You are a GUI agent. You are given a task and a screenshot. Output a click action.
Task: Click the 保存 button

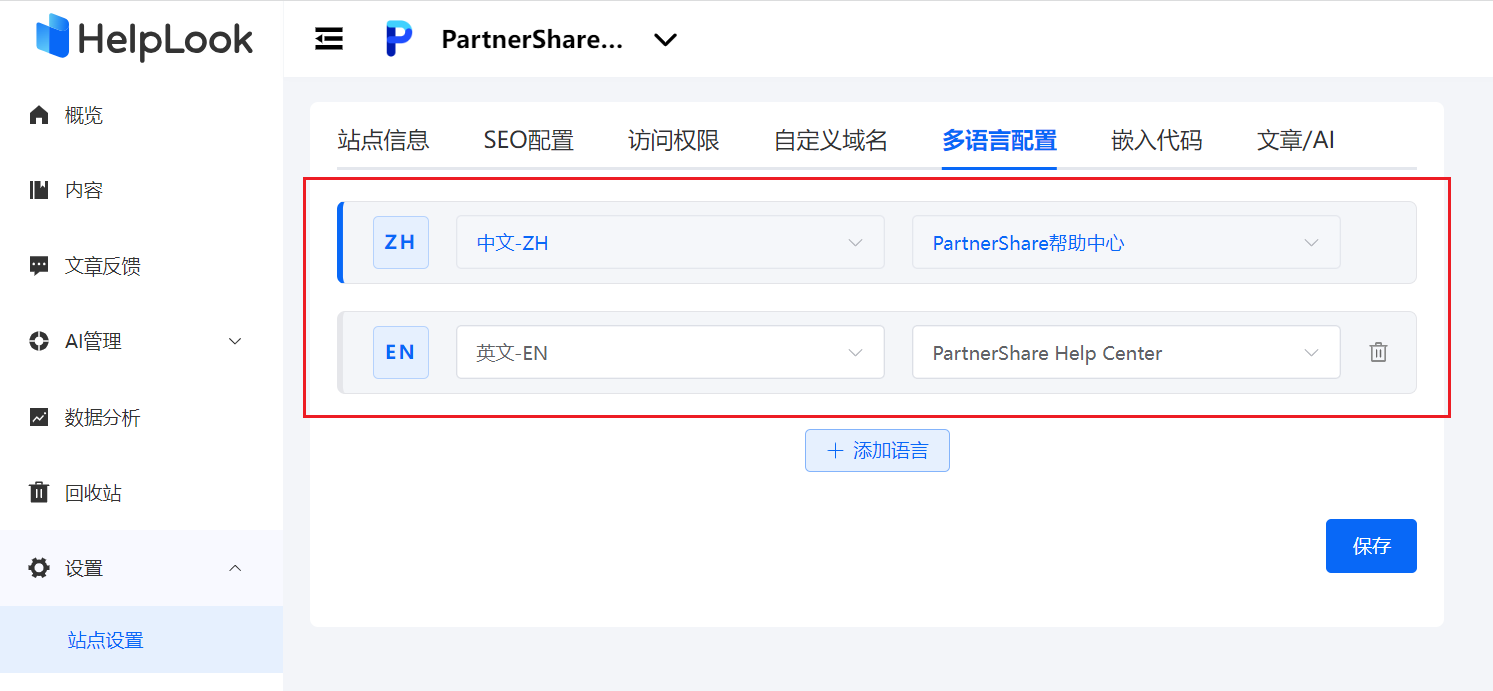tap(1371, 546)
